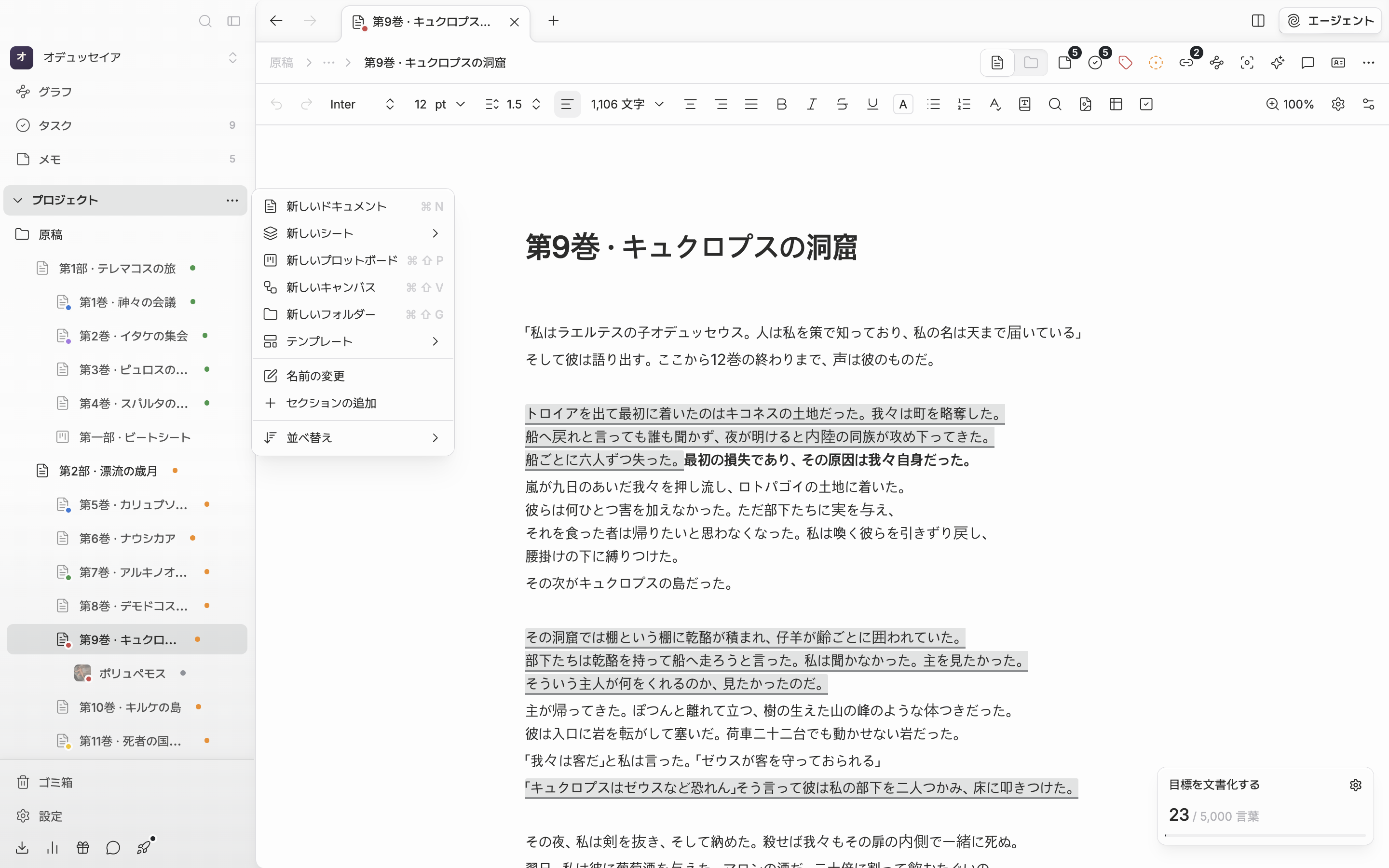
Task: Switch to document view mode
Action: click(997, 63)
